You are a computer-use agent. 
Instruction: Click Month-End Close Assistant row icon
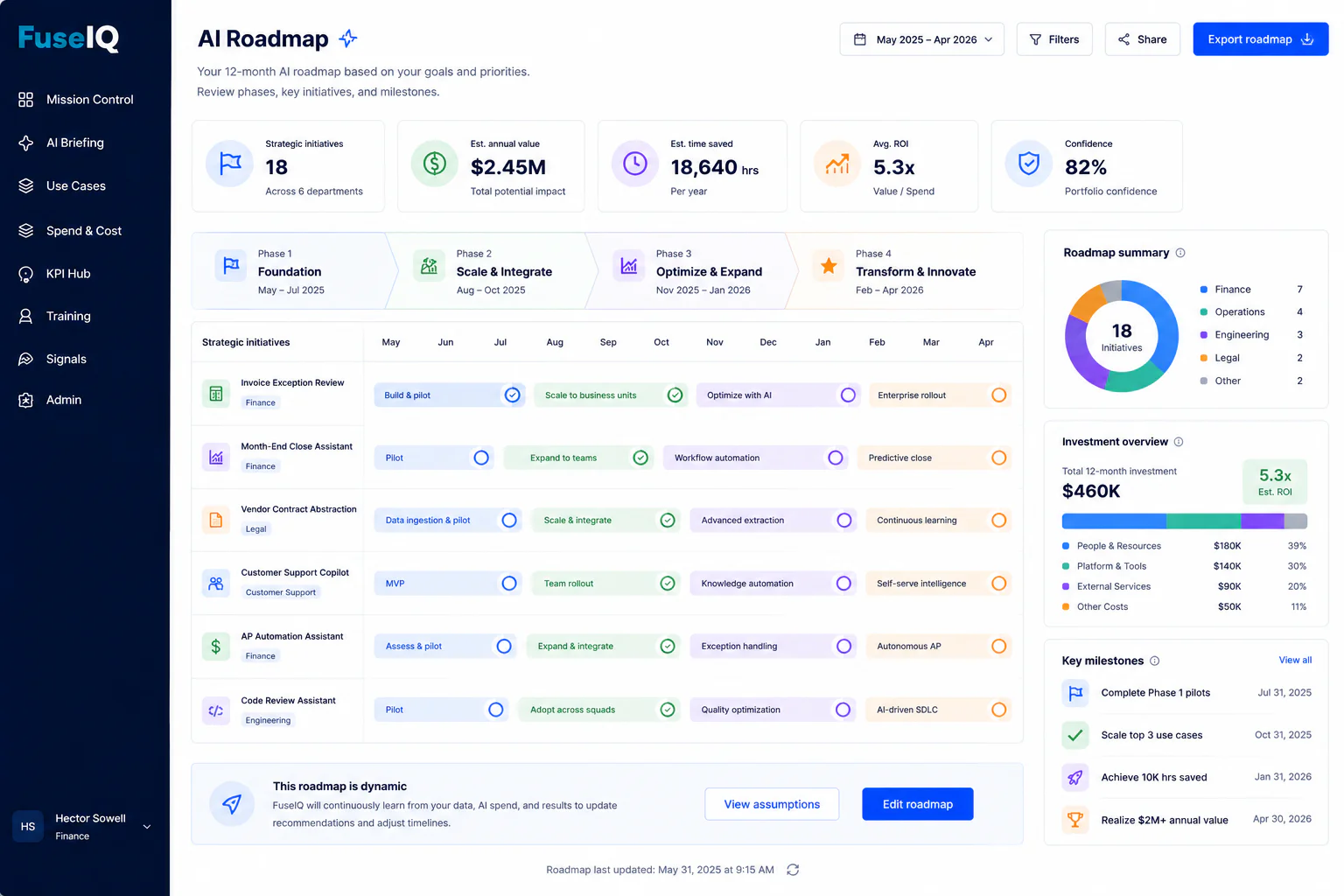[x=216, y=457]
